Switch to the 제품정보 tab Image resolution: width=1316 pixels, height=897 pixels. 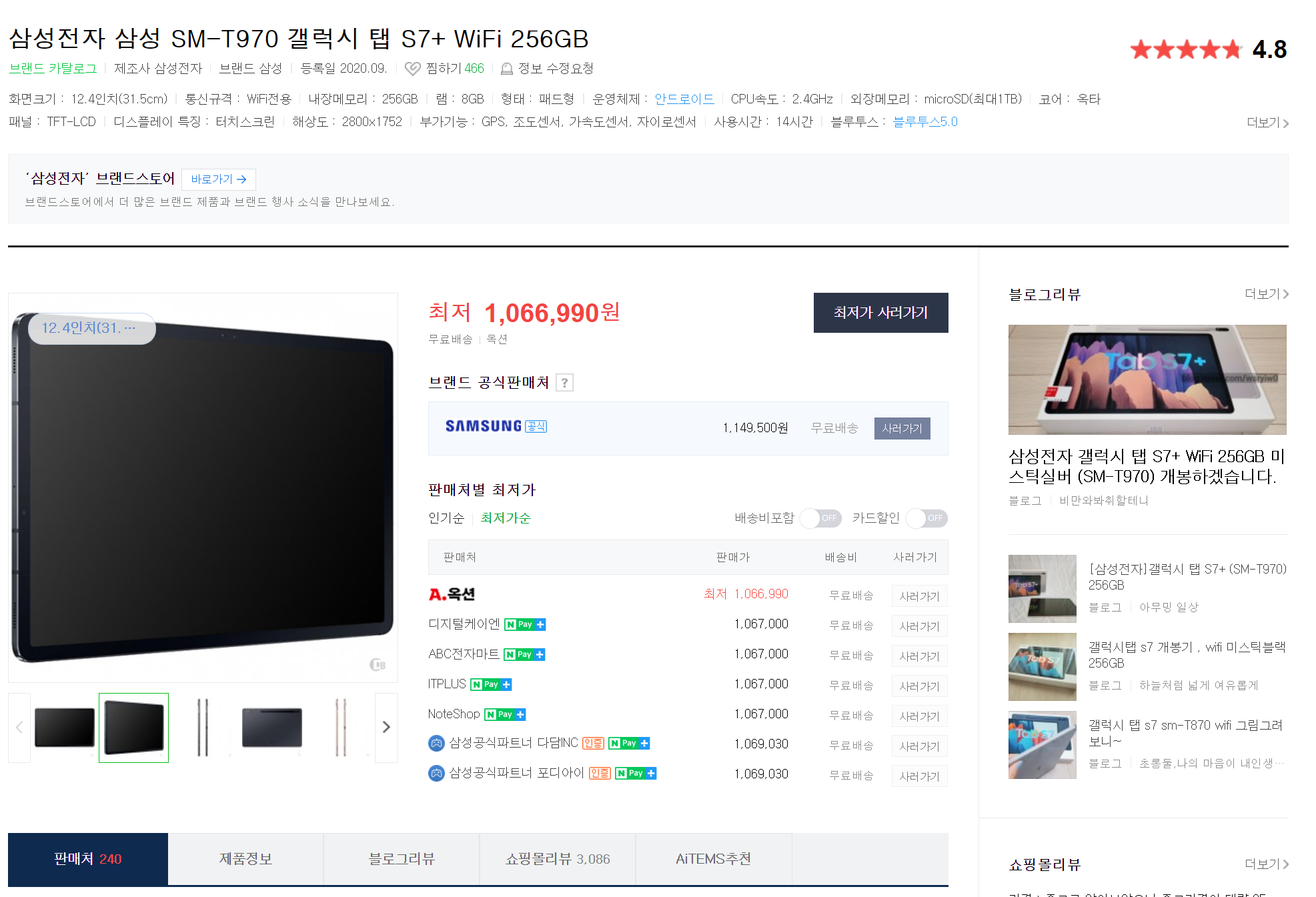pyautogui.click(x=245, y=859)
